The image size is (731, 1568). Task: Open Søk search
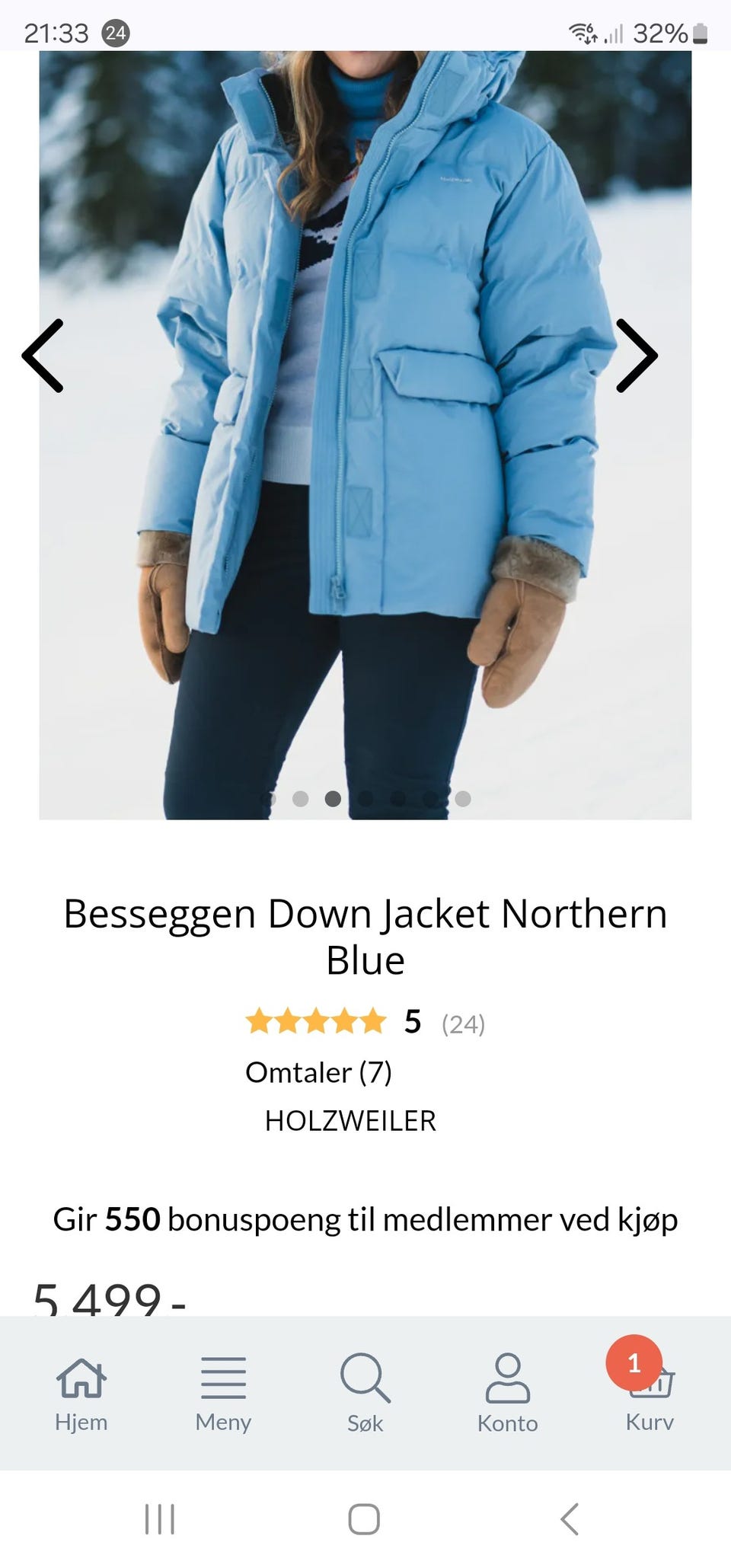click(365, 1393)
